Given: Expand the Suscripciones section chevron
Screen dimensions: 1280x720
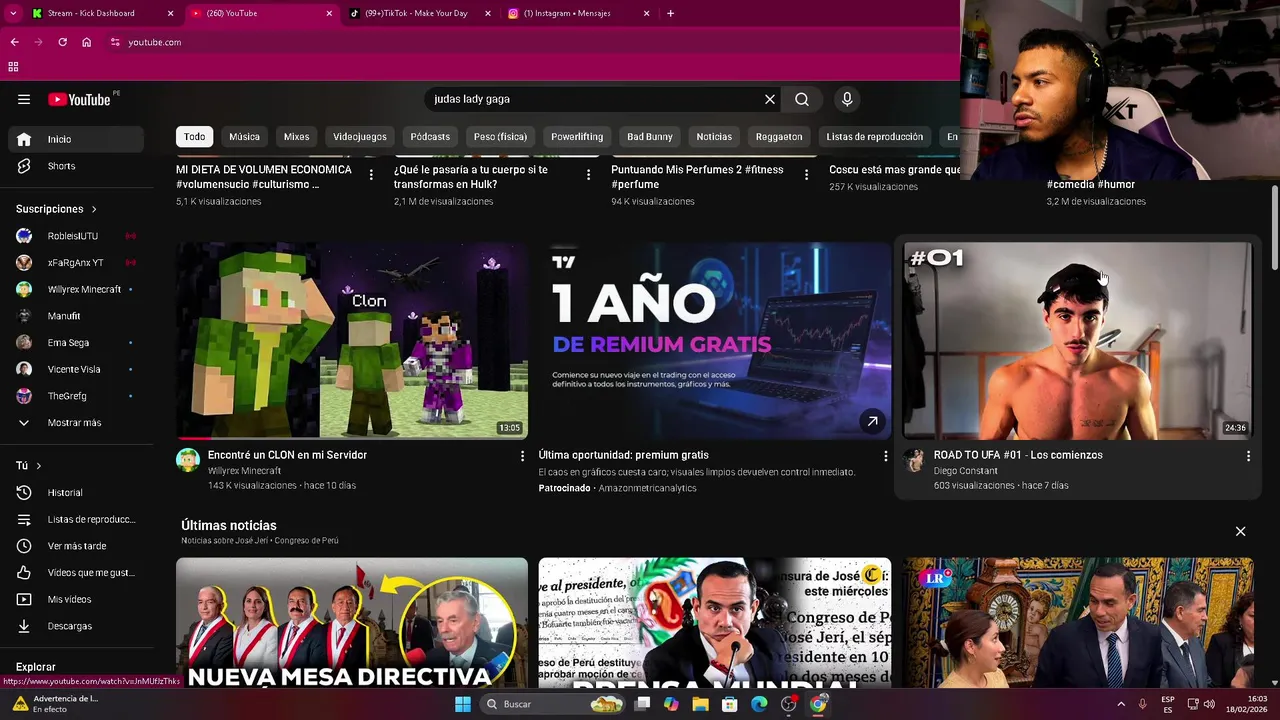Looking at the screenshot, I should coord(94,209).
